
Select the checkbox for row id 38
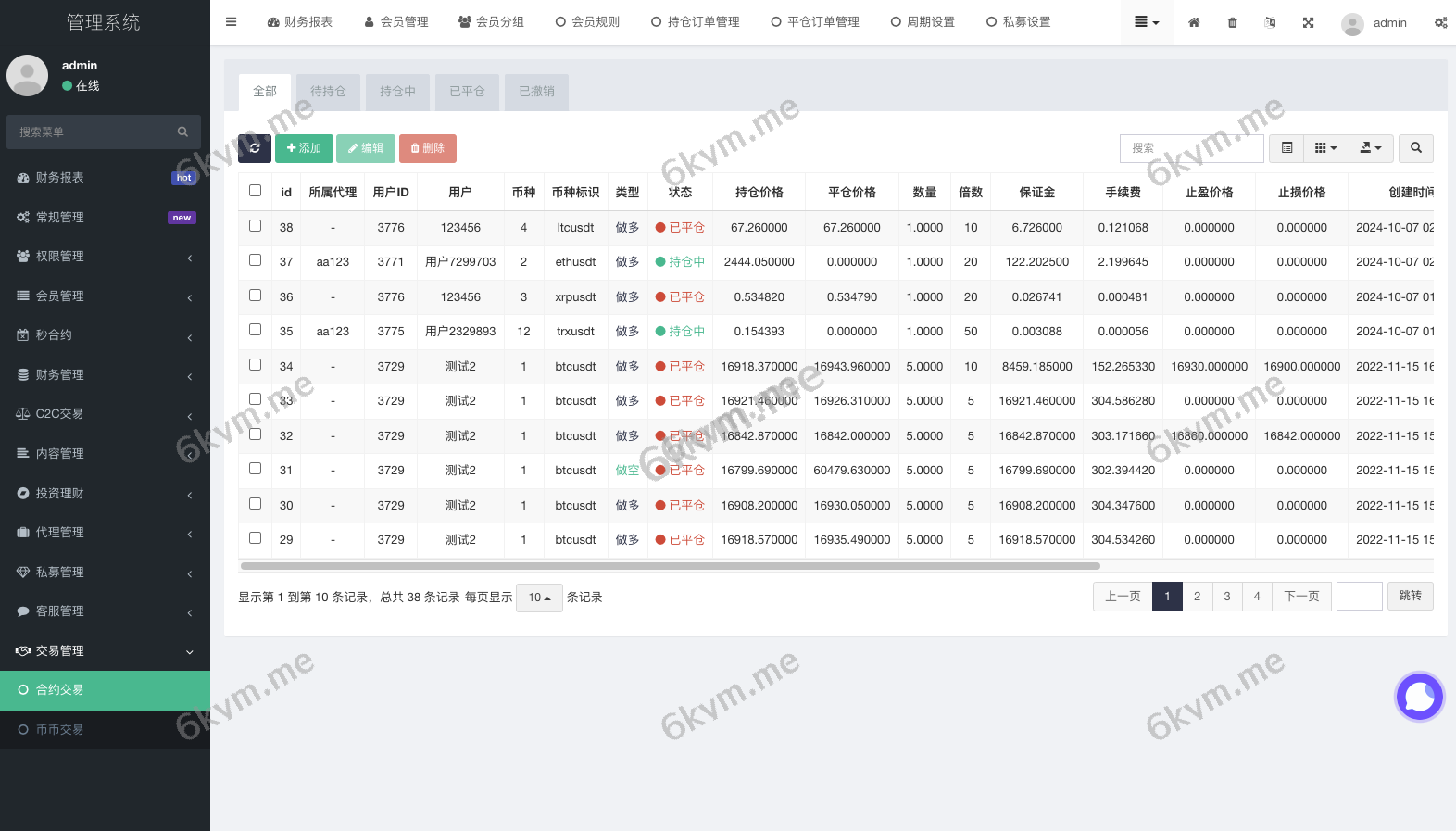256,226
